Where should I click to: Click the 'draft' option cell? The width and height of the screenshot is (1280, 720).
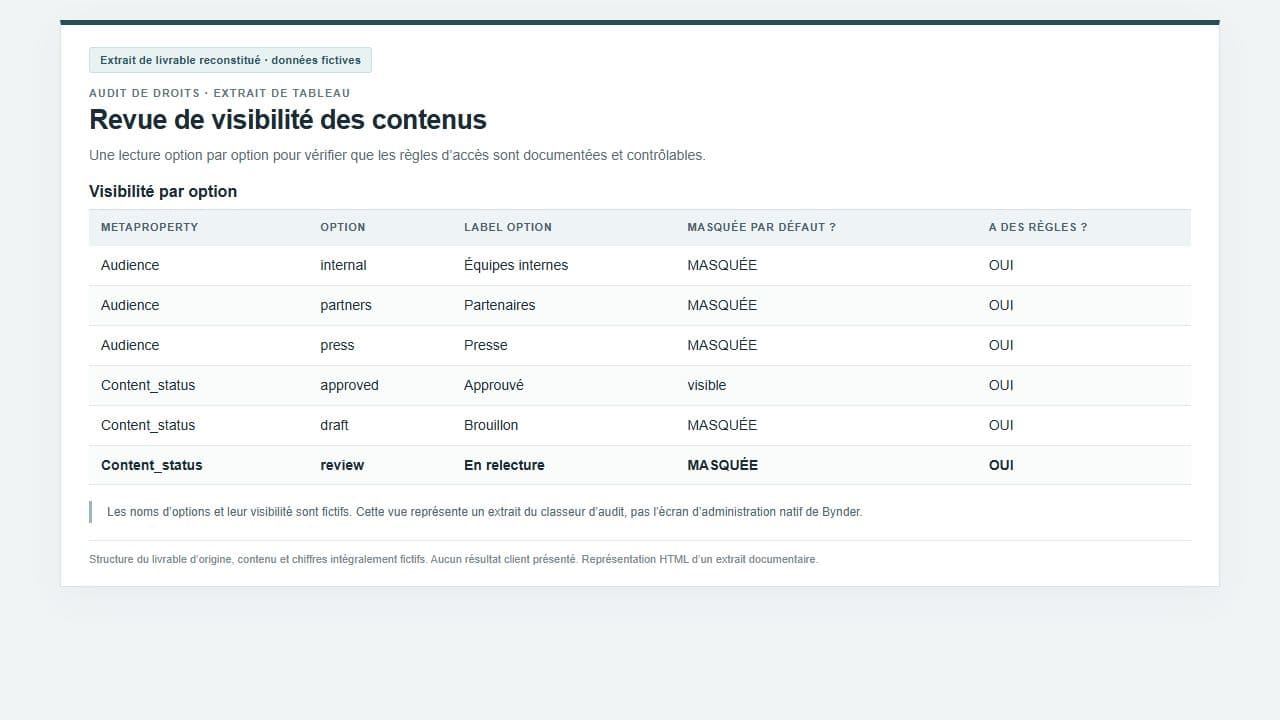pos(334,425)
